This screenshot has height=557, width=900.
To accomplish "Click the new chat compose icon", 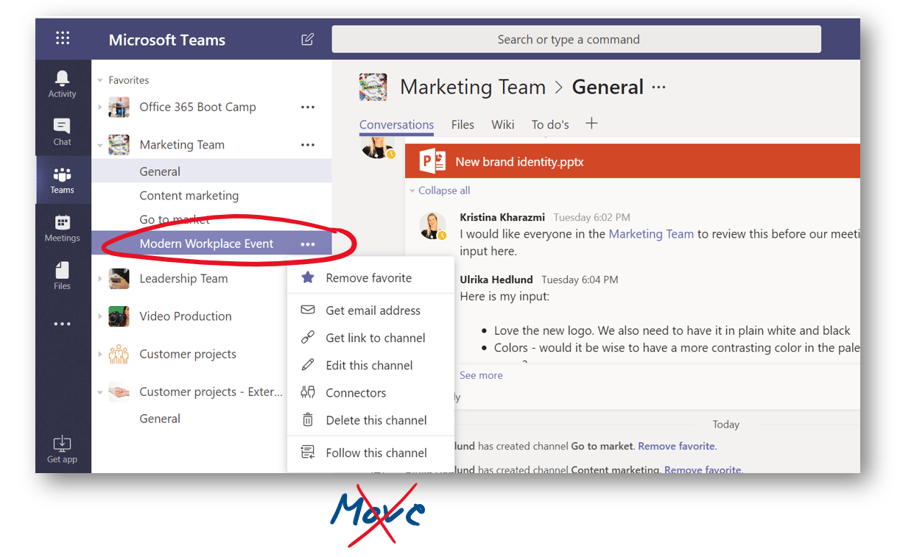I will point(308,39).
